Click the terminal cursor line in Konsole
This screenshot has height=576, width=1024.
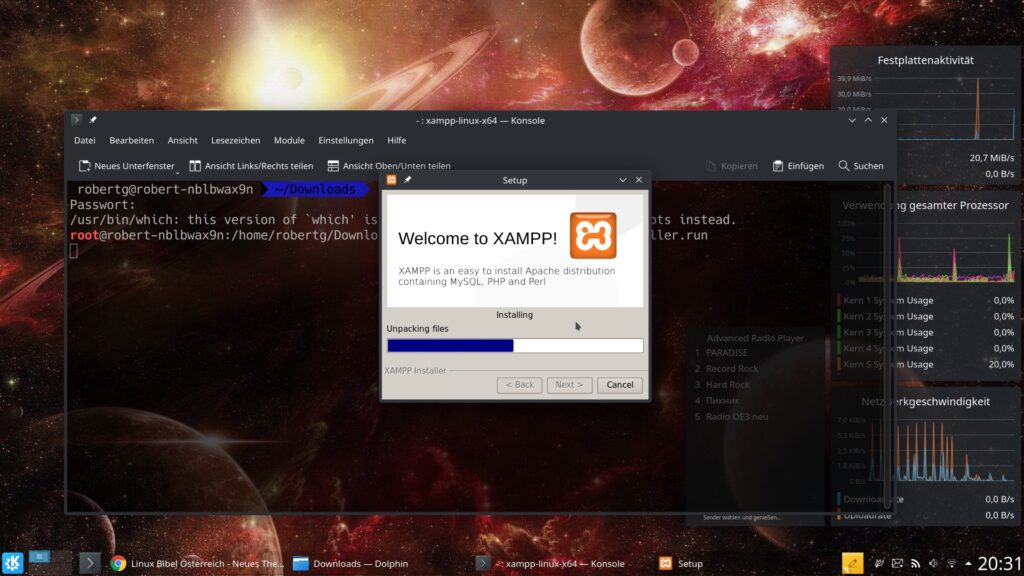coord(74,251)
